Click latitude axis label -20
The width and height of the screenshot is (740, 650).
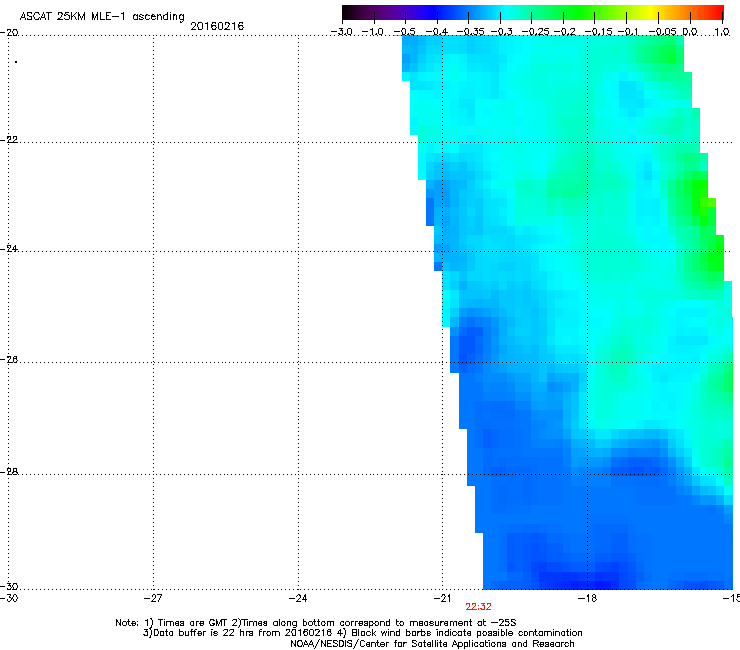[x=9, y=33]
